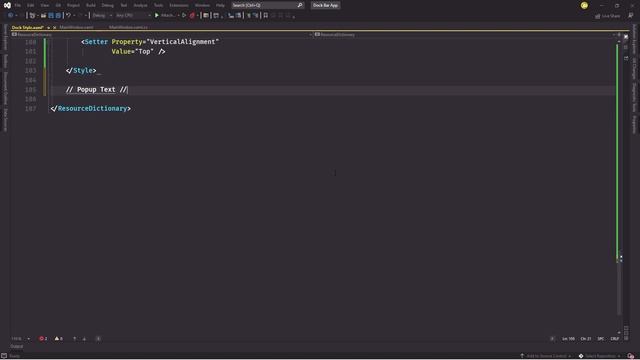Open the File menu
Image resolution: width=640 pixels, height=360 pixels.
tap(18, 5)
